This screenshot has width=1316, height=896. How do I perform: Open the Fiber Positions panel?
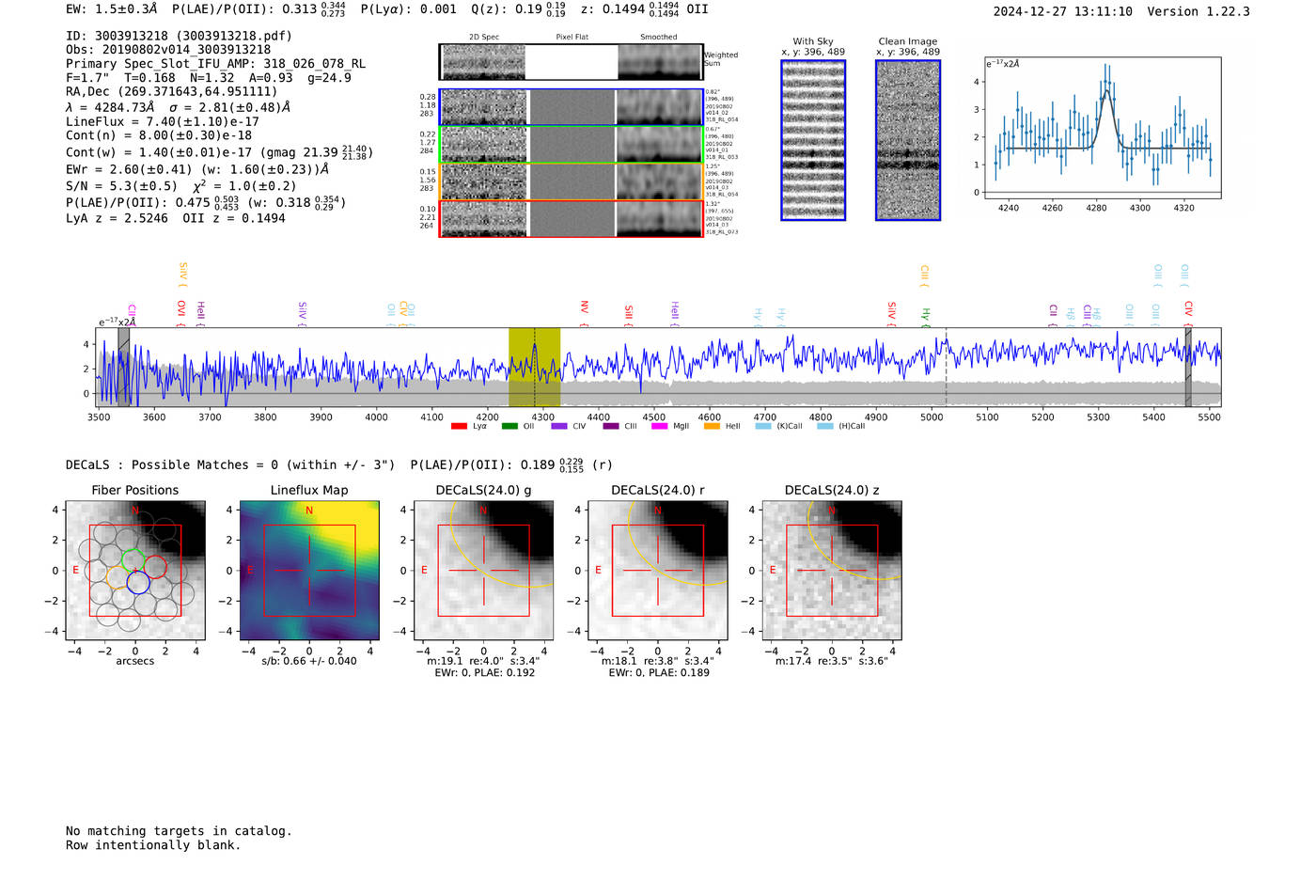point(135,571)
